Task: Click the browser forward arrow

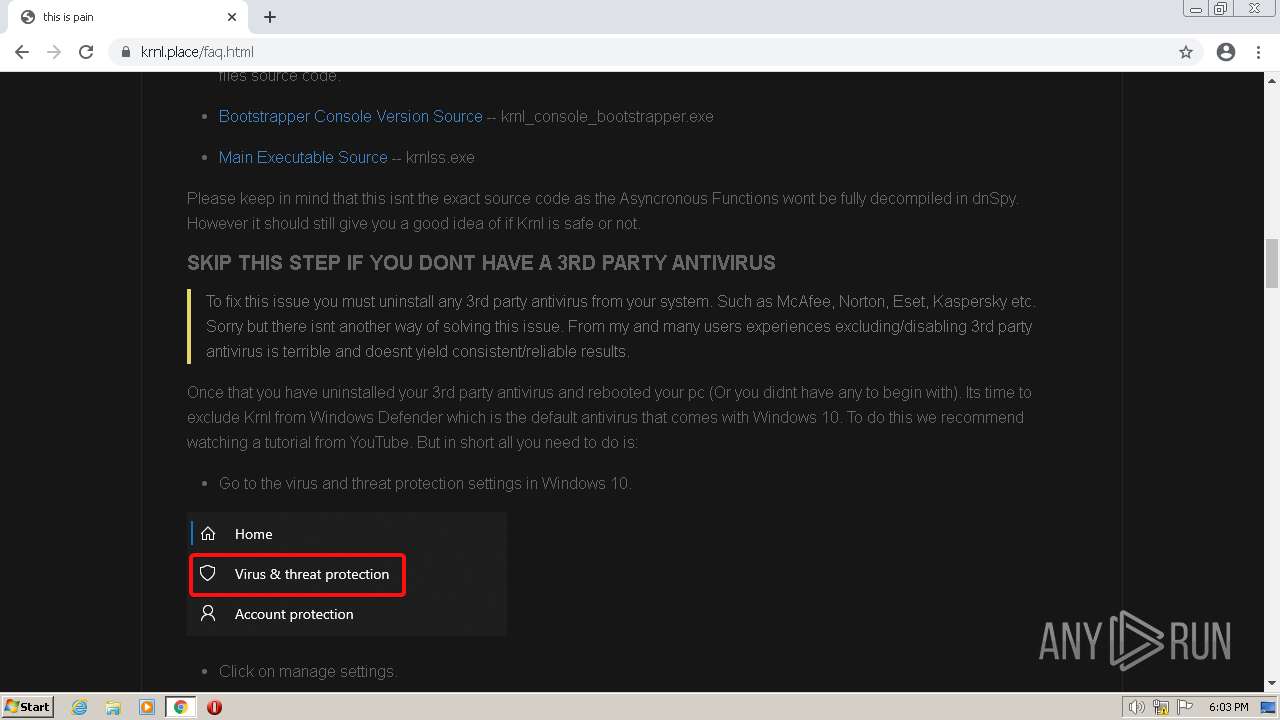Action: tap(54, 52)
